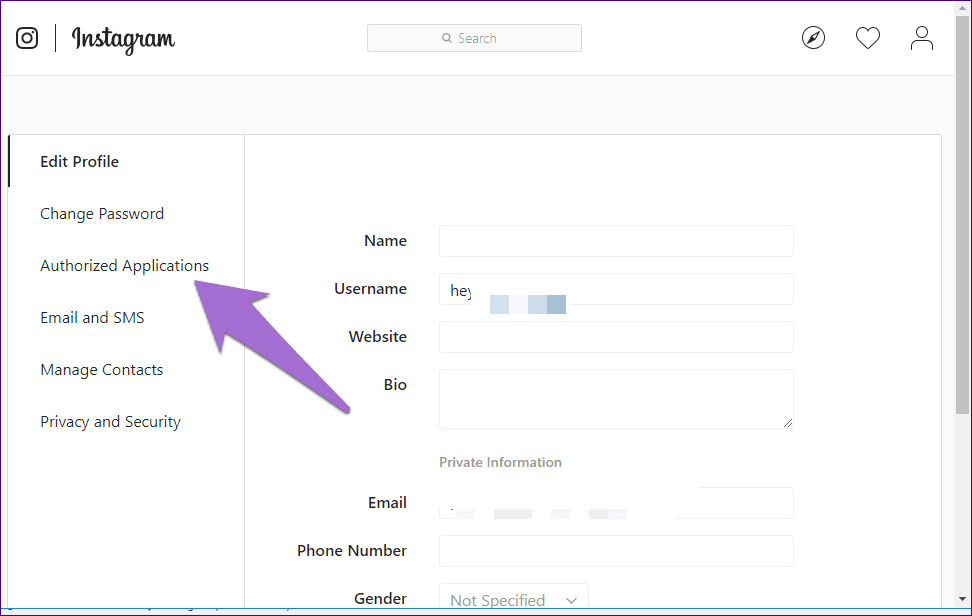972x616 pixels.
Task: Click the Instagram wordmark logo
Action: click(123, 40)
